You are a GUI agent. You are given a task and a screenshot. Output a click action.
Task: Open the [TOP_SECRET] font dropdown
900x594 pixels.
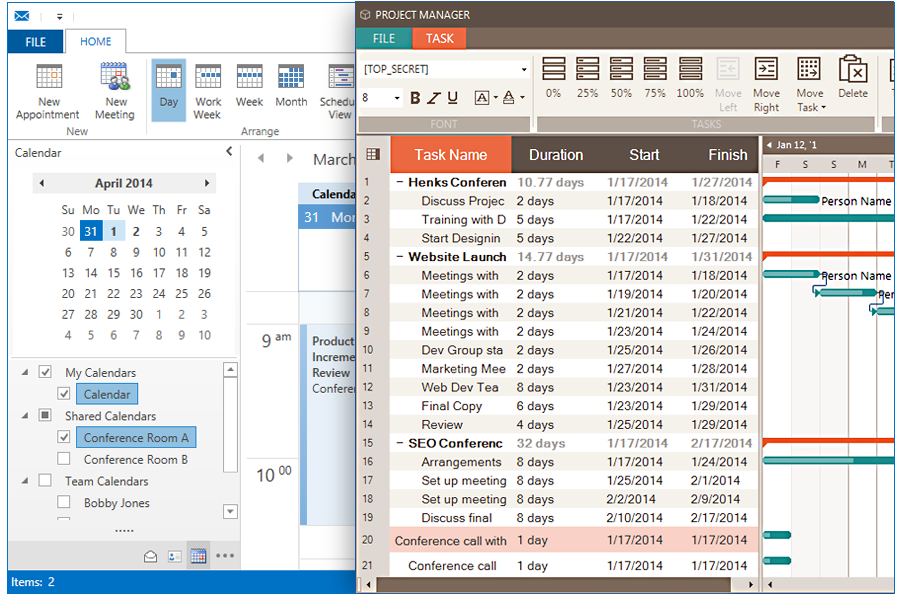tap(523, 69)
